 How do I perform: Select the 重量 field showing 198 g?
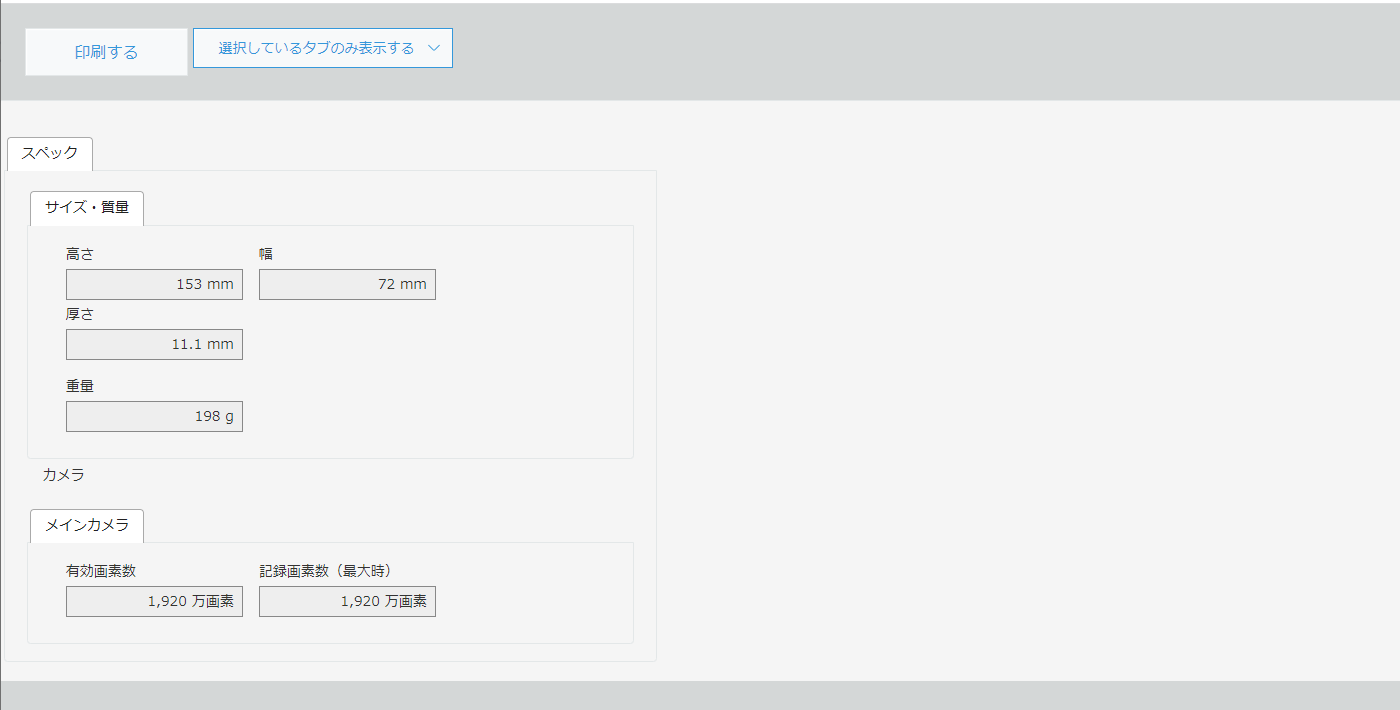point(154,417)
